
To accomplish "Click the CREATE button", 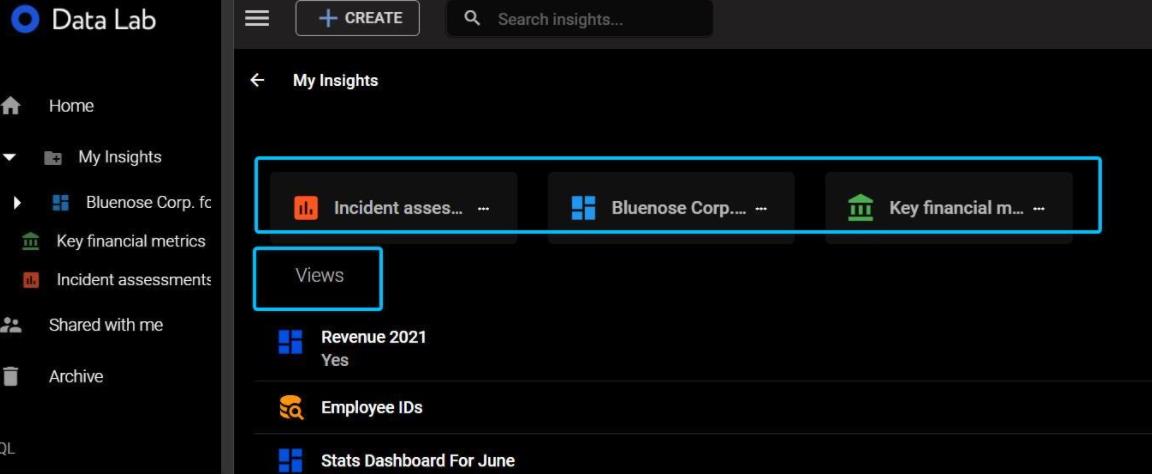I will (x=358, y=18).
